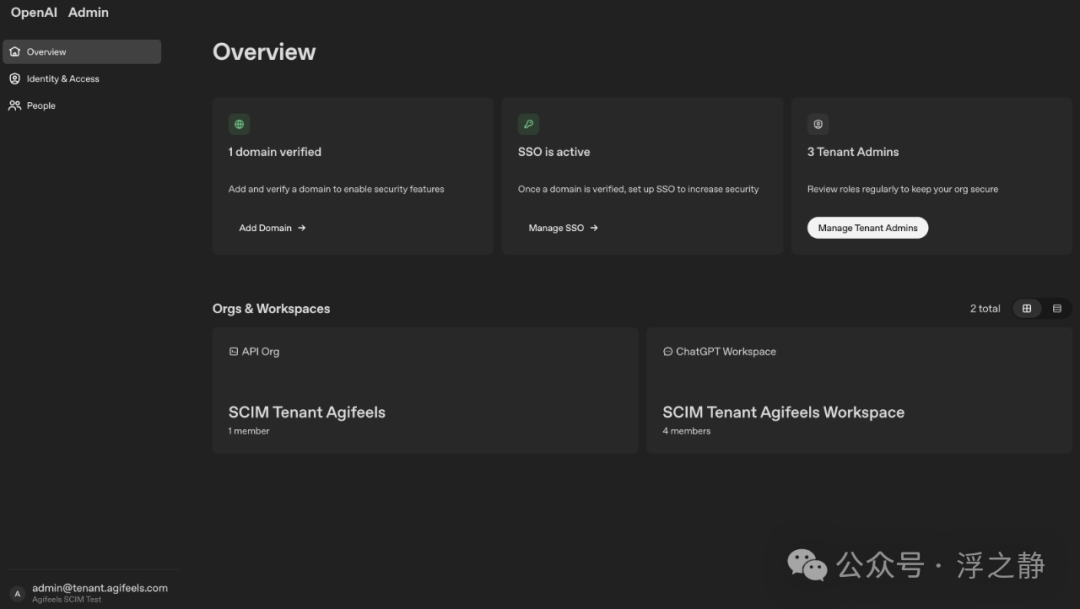Click the green globe domain icon

(239, 124)
